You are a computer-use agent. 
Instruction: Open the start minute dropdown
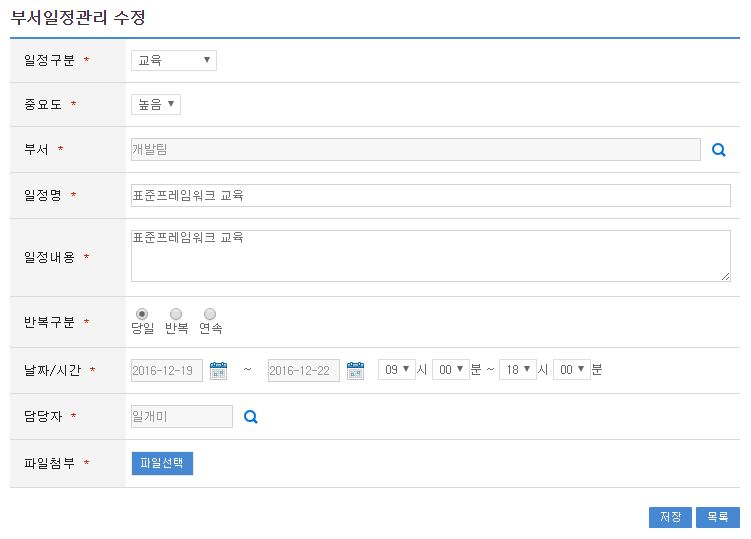click(450, 370)
